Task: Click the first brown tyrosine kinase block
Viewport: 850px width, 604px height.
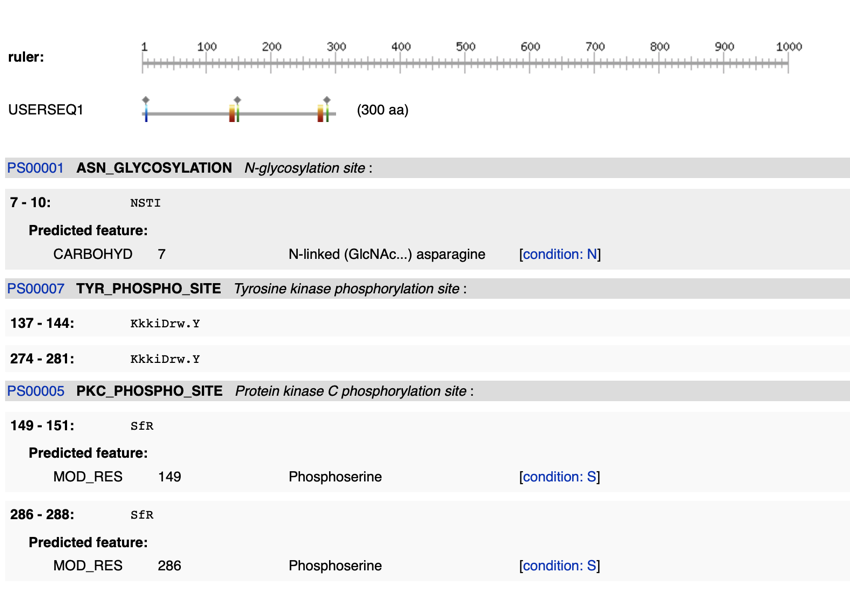Action: point(232,115)
